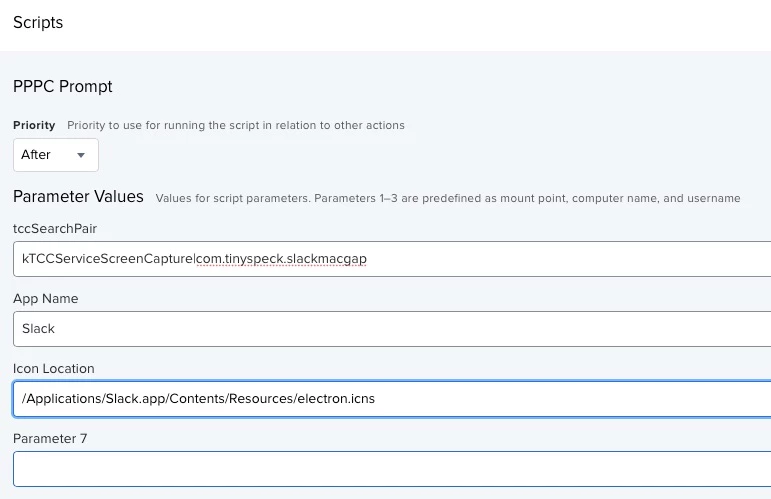Click the Parameter Values heading
The width and height of the screenshot is (771, 499).
[78, 197]
